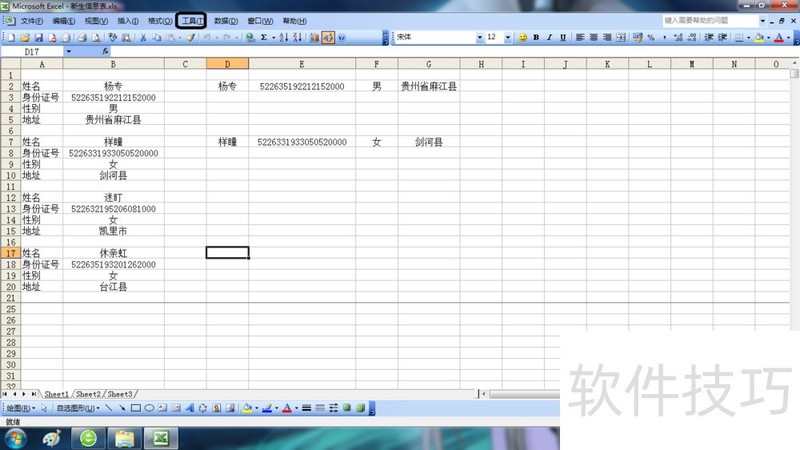Toggle the highlighted drawing toolbar button
Viewport: 800px width, 450px height.
coord(328,37)
